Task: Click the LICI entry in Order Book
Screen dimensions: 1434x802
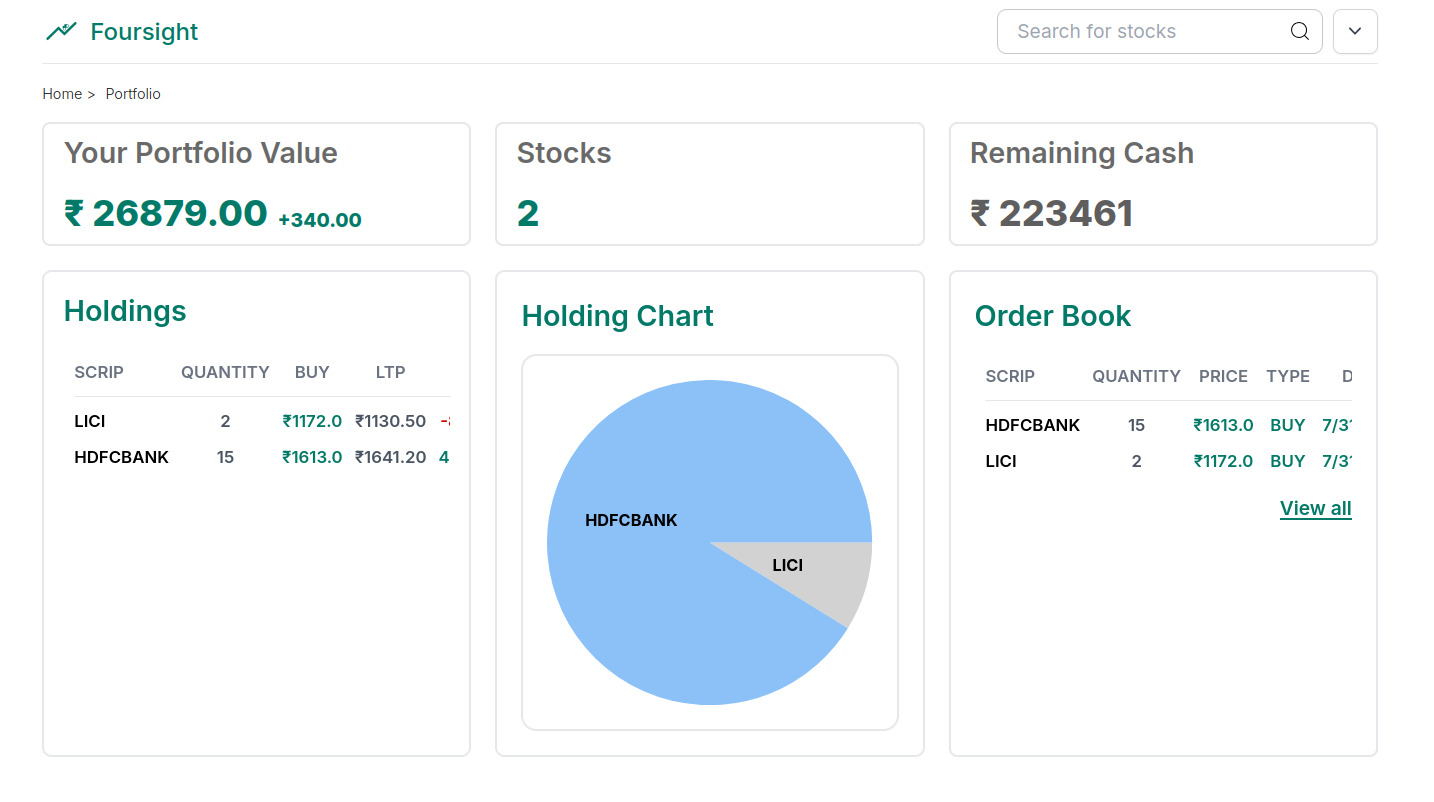Action: (1000, 461)
